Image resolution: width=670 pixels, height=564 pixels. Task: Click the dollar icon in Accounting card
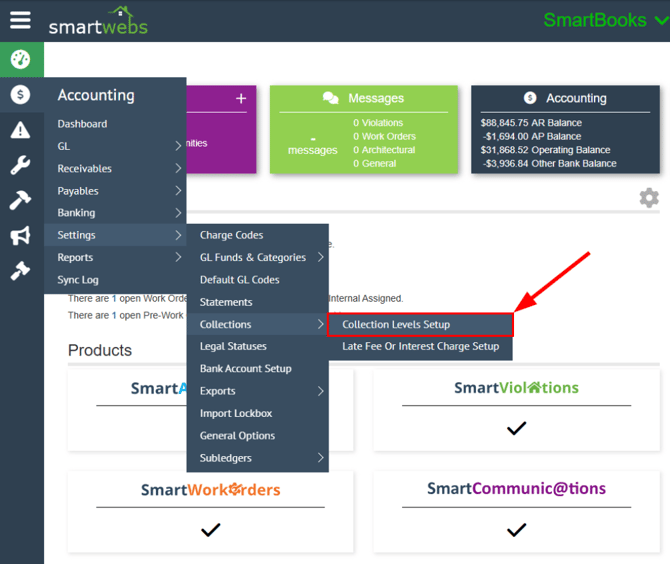click(530, 98)
